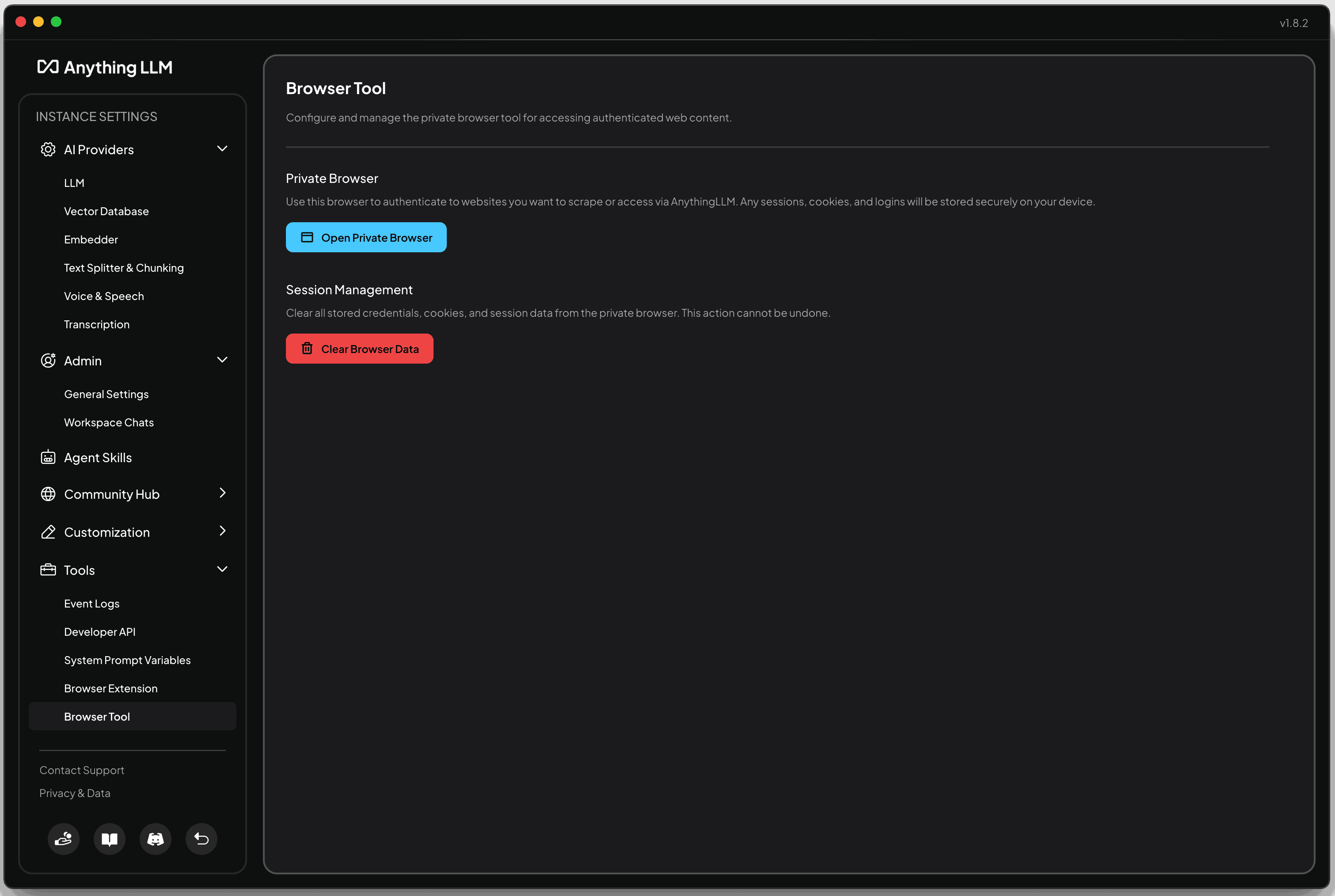Image resolution: width=1335 pixels, height=896 pixels.
Task: Click the AI Providers gear icon
Action: [48, 150]
